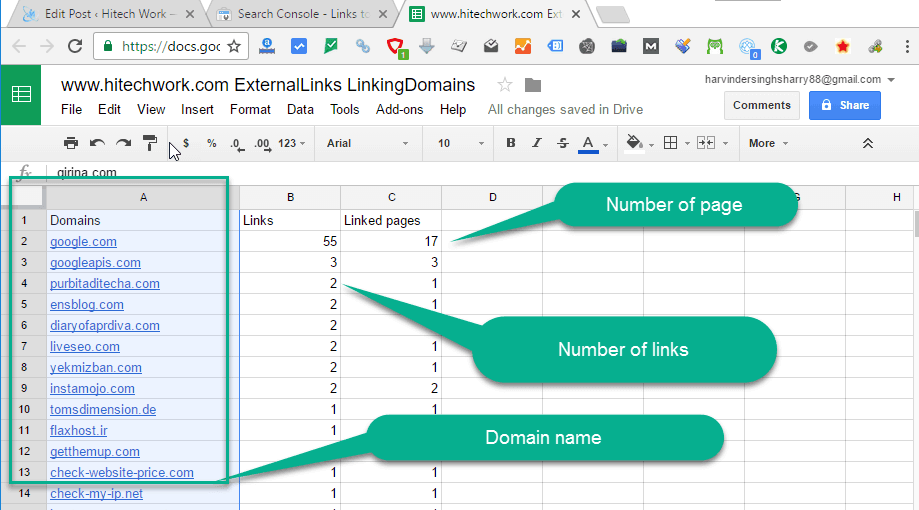Viewport: 919px width, 510px height.
Task: Switch to Edit Post Hitech Work tab
Action: coord(108,14)
